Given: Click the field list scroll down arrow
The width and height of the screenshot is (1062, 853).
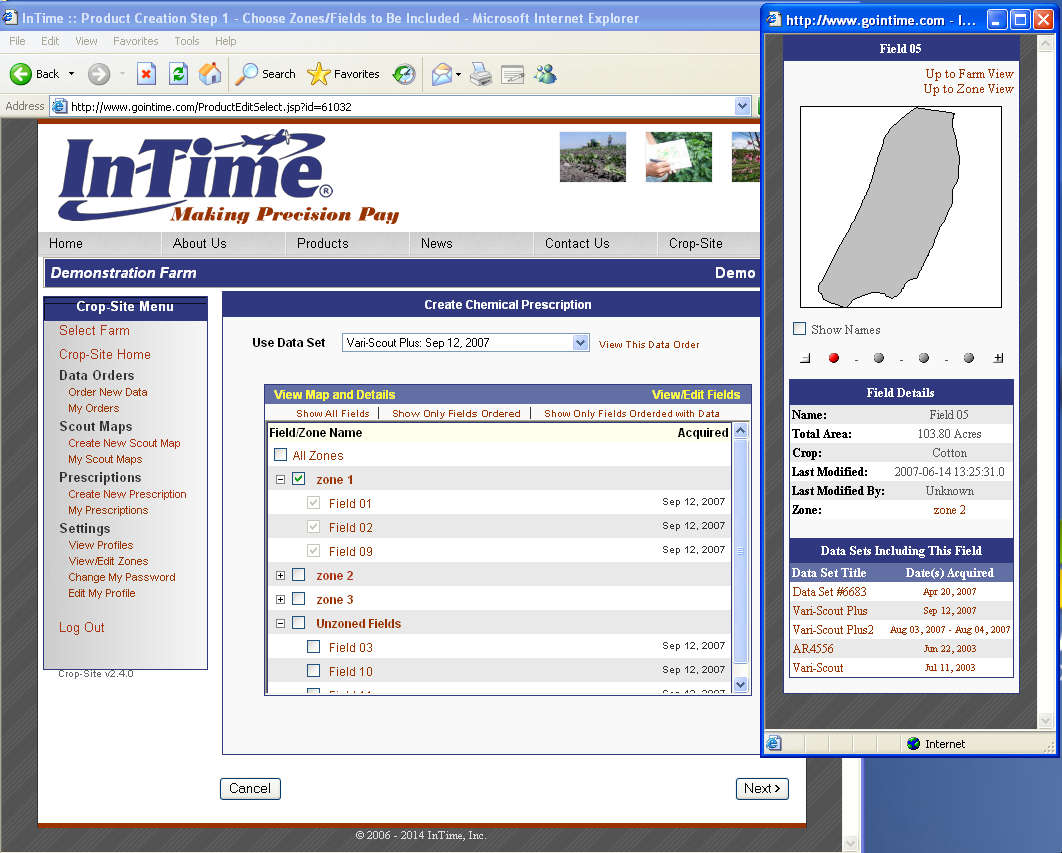Looking at the screenshot, I should [x=740, y=684].
